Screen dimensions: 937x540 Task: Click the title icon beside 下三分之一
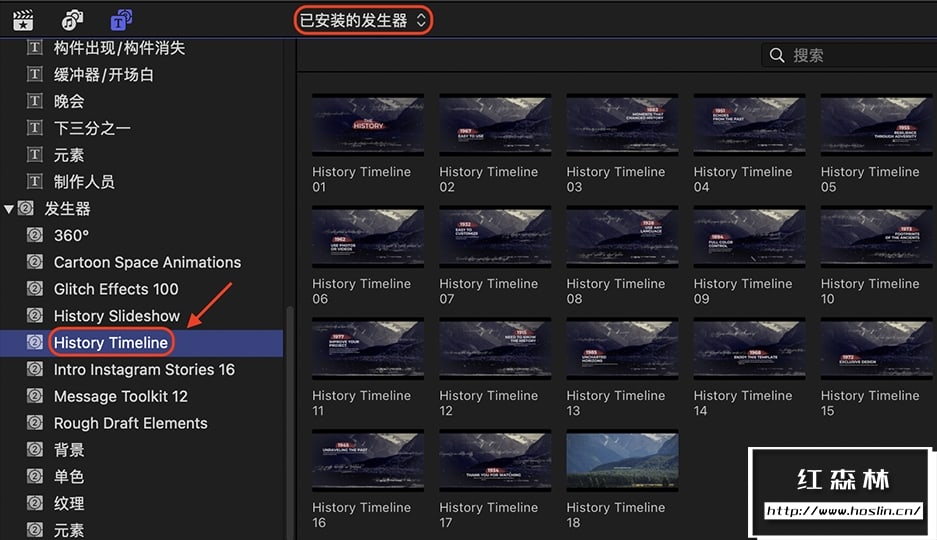(x=35, y=127)
